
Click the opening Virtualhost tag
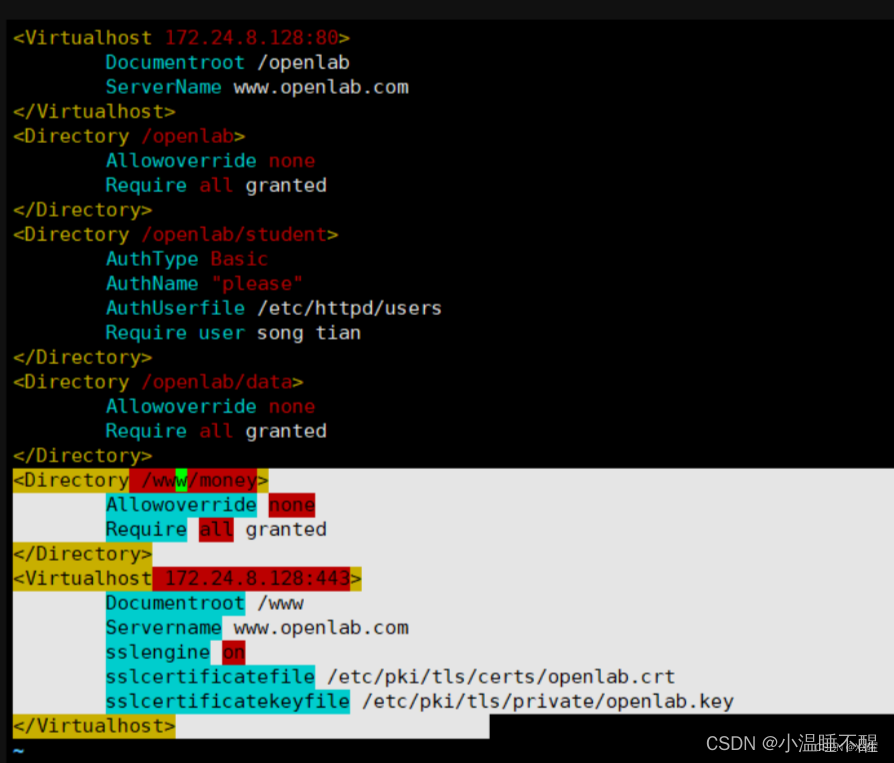coord(80,37)
